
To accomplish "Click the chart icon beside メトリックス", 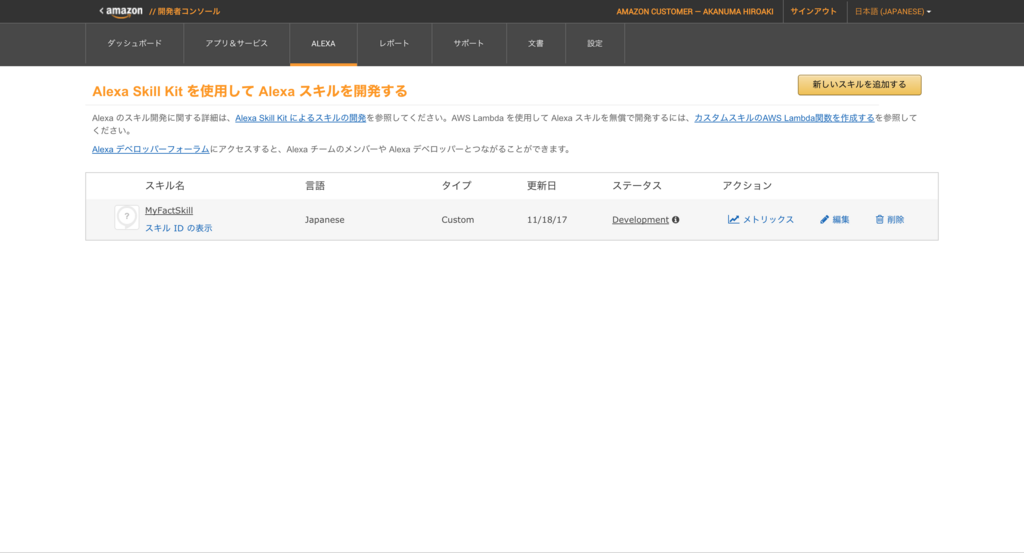I will click(x=733, y=219).
